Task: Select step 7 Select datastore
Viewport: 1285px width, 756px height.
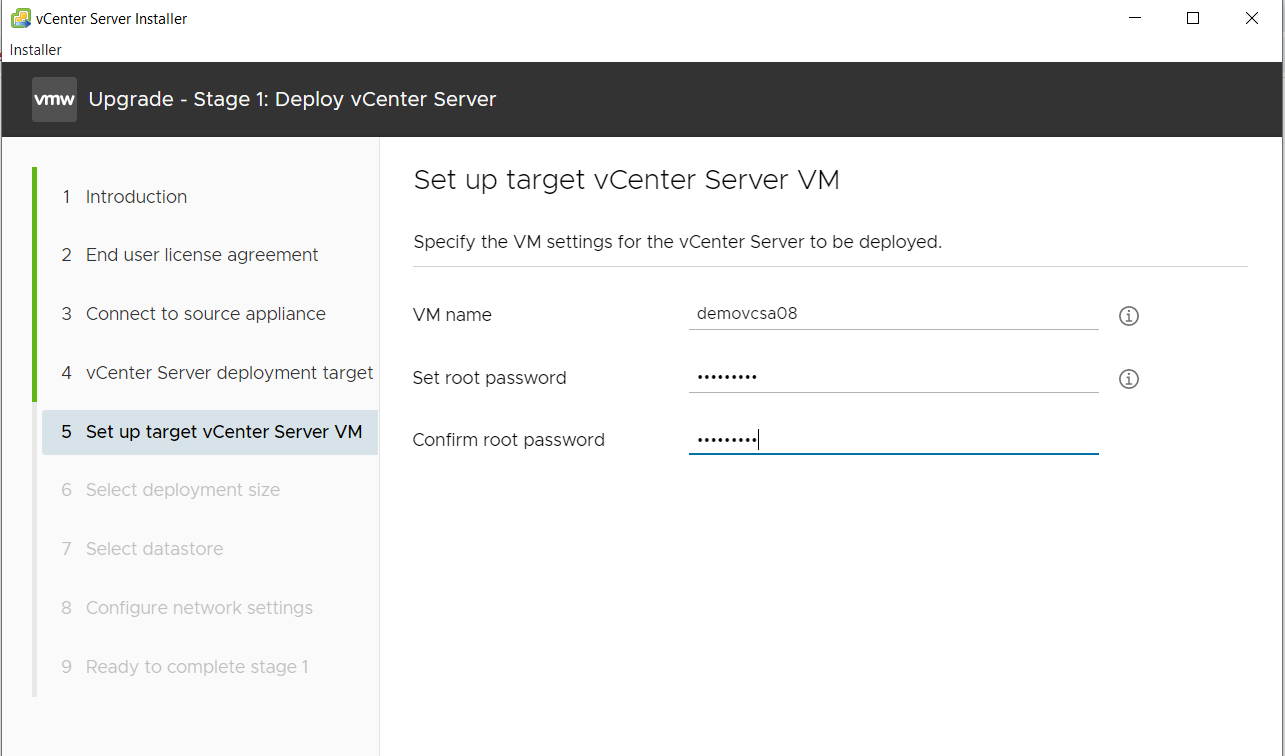Action: coord(142,549)
